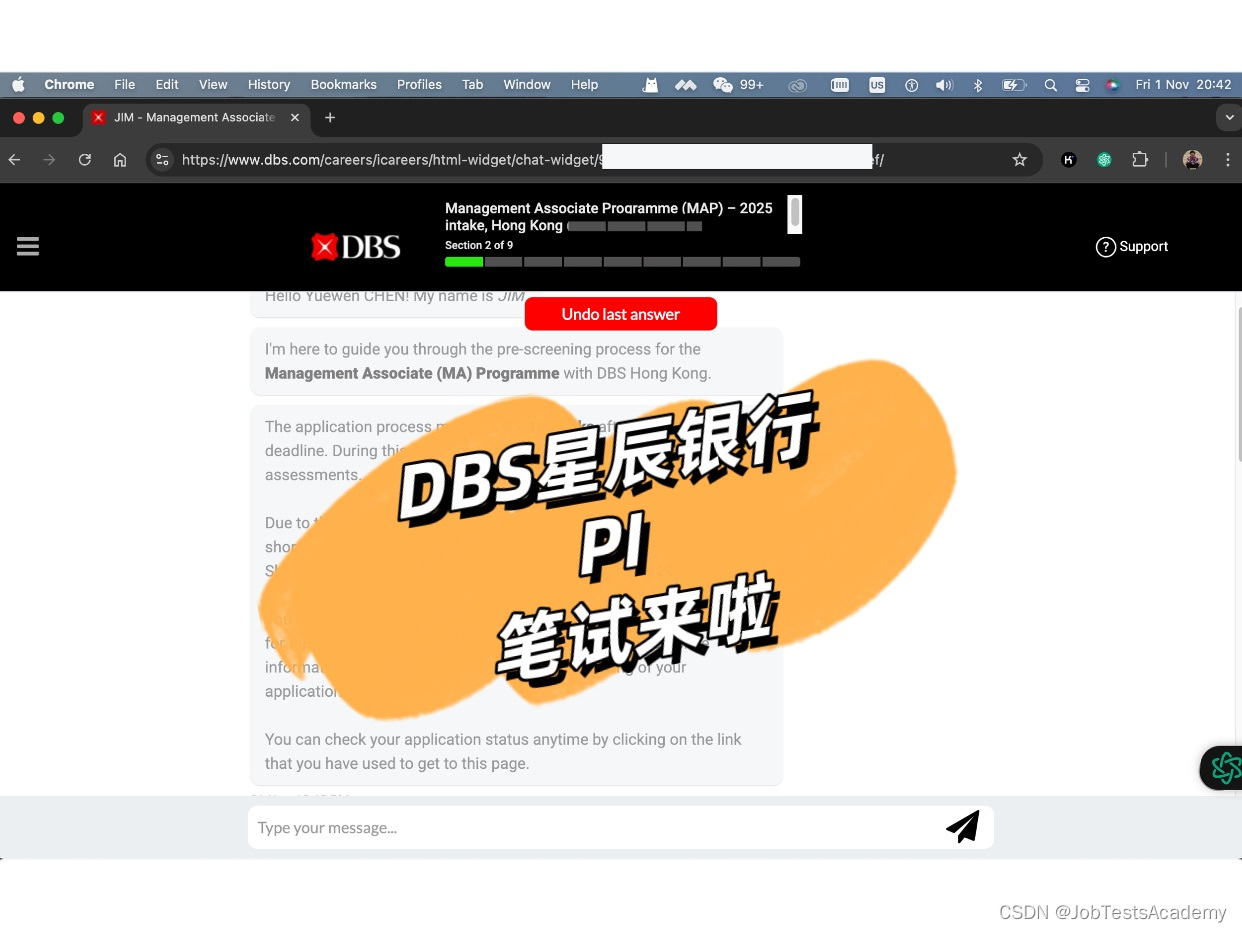Screen dimensions: 1242x932
Task: Open the Help menu
Action: pos(584,85)
